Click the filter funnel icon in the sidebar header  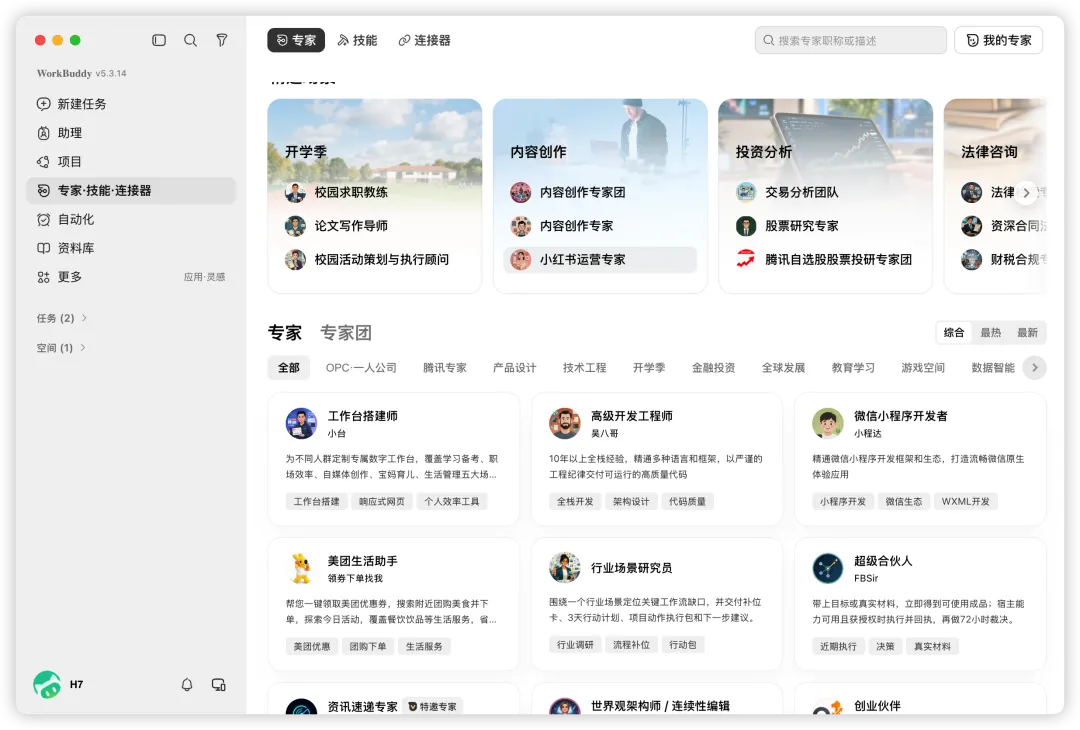coord(222,40)
